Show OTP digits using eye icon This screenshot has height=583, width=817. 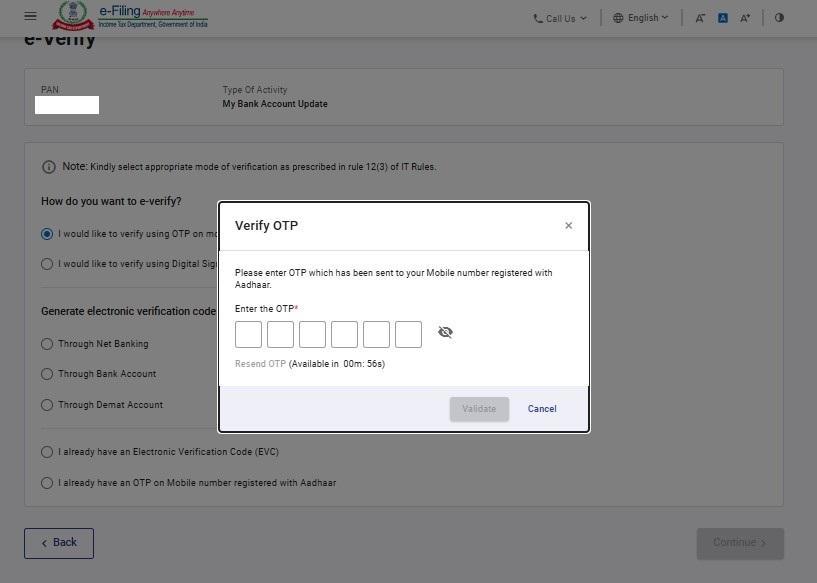coord(445,333)
